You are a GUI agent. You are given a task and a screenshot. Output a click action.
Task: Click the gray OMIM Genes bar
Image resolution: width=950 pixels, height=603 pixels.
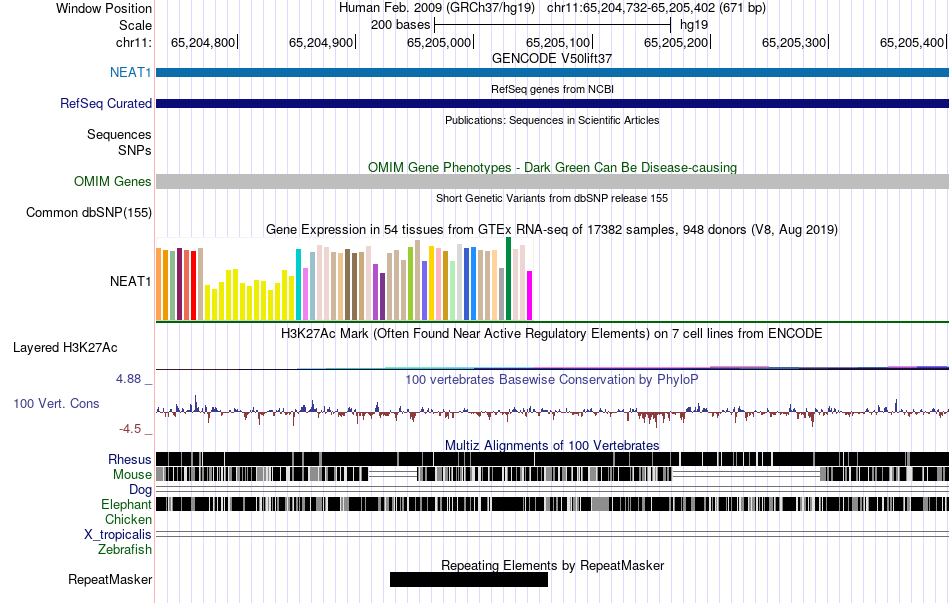point(552,182)
